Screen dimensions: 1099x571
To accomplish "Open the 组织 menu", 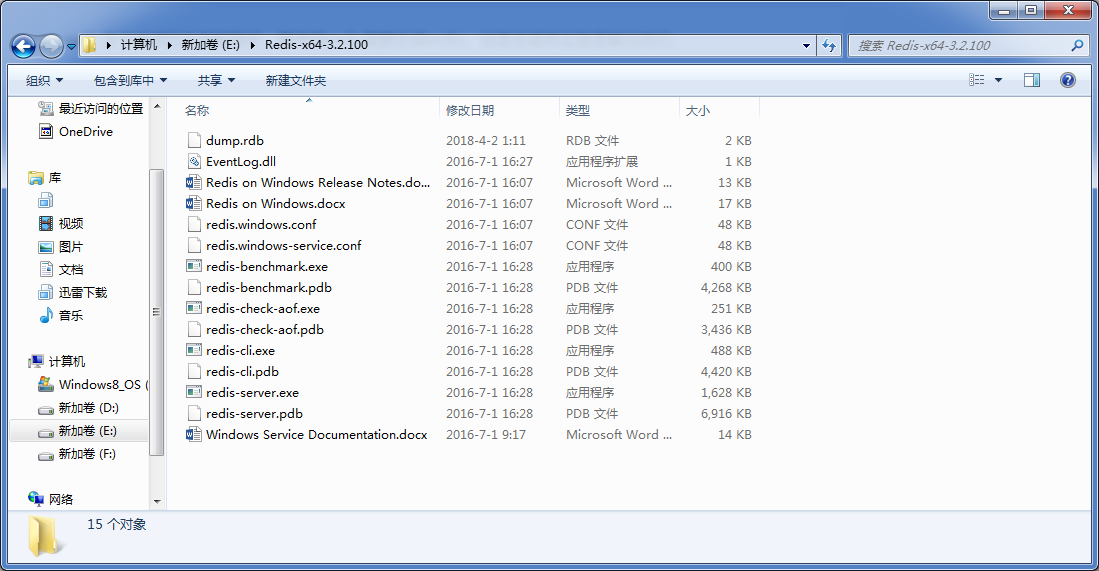I will click(x=44, y=81).
